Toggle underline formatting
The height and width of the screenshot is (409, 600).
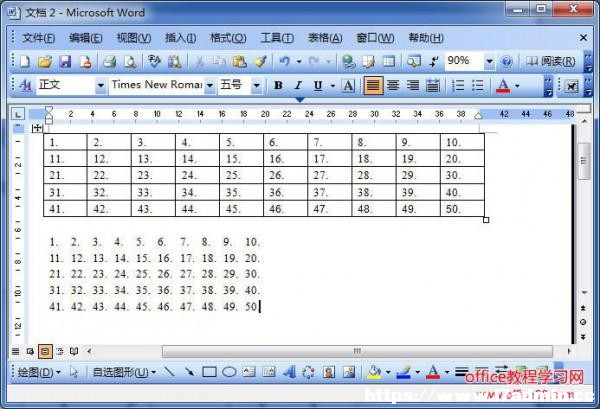click(318, 85)
